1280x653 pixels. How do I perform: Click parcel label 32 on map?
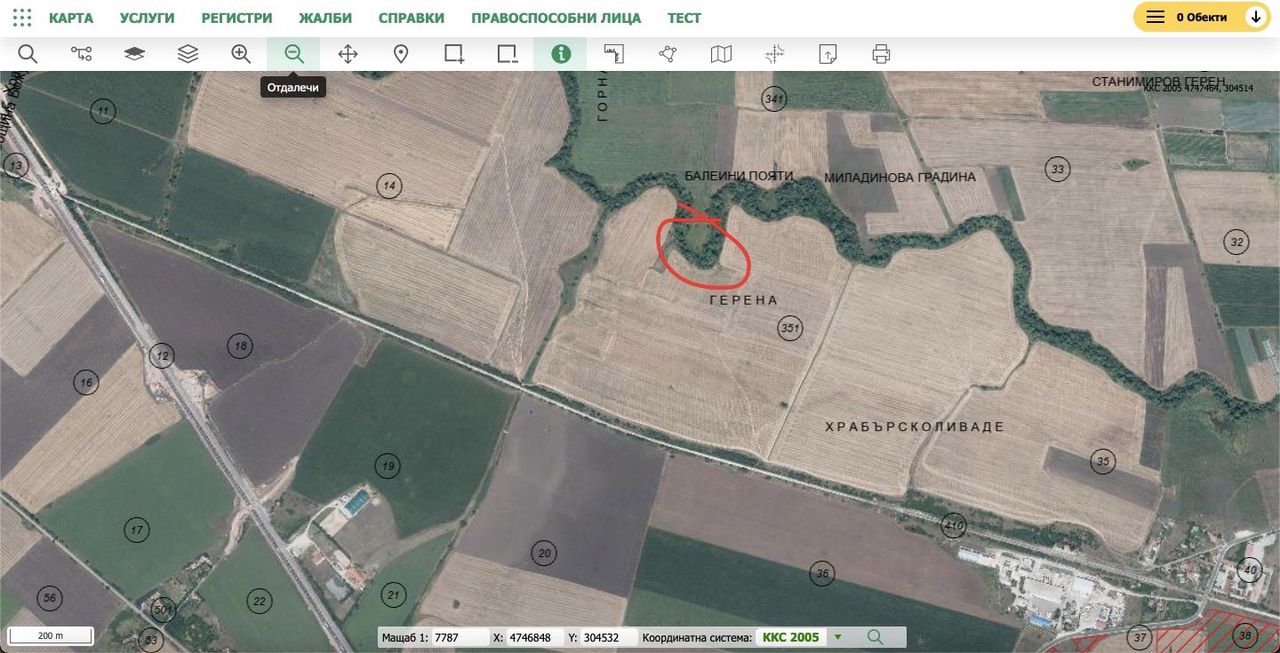point(1237,241)
